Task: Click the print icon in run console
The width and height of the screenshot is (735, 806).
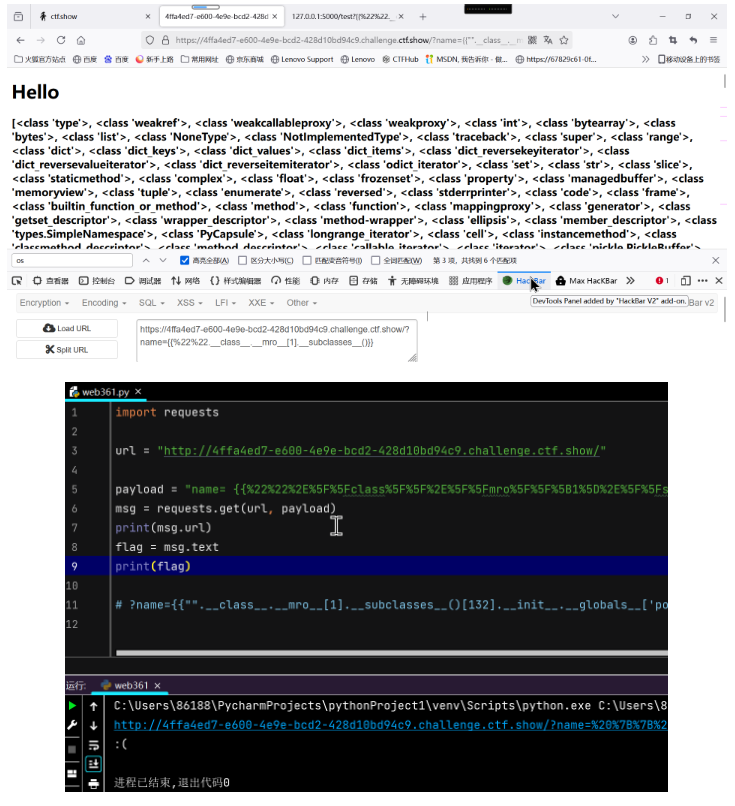Action: tap(94, 784)
